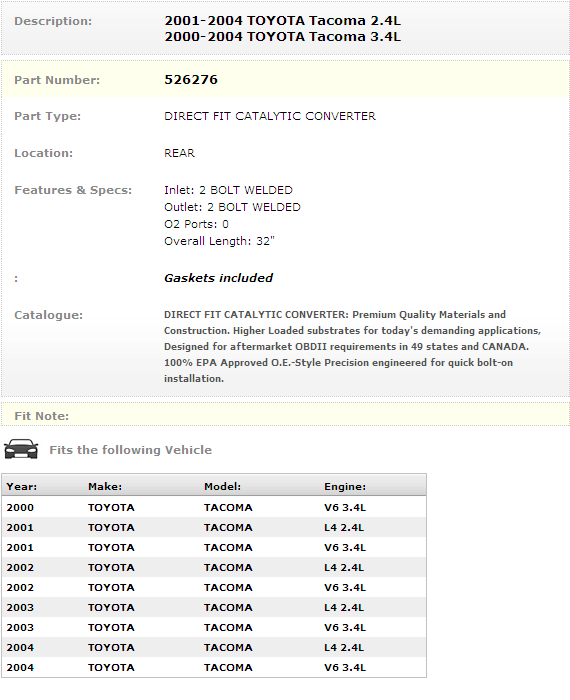Select the 2004 Tacoma V6 3.4L row
The image size is (570, 700).
click(x=214, y=667)
